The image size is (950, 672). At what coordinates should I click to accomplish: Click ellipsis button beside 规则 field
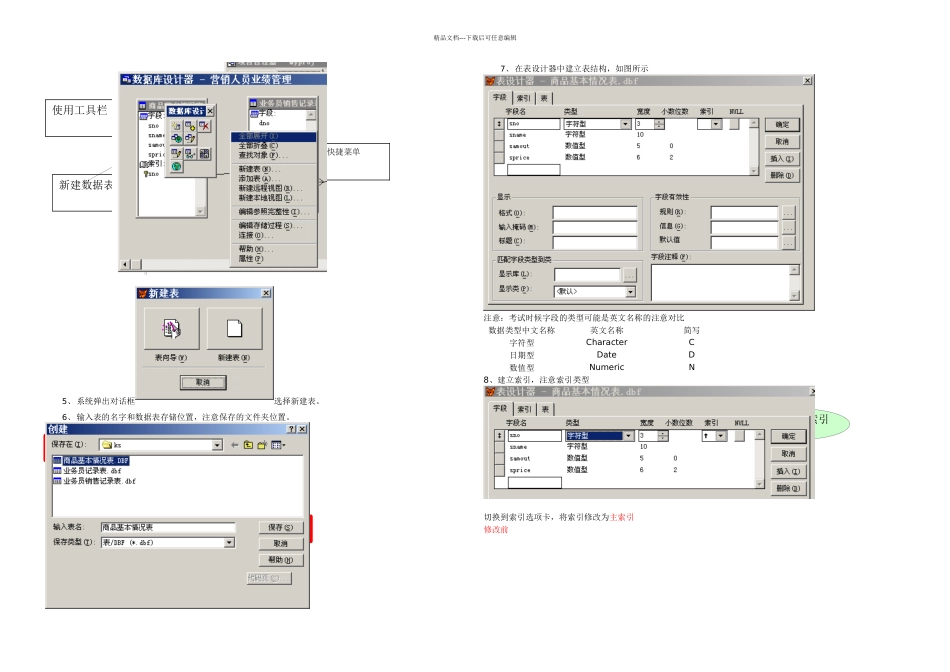[x=788, y=213]
